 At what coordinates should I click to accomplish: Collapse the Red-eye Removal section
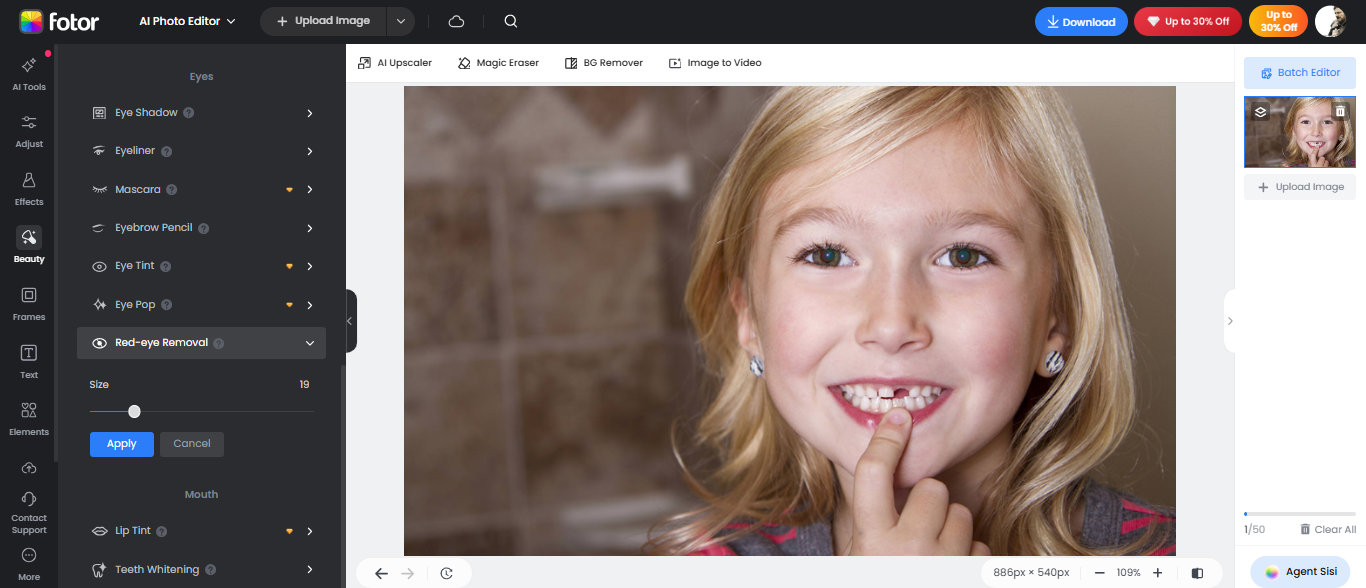[x=310, y=343]
